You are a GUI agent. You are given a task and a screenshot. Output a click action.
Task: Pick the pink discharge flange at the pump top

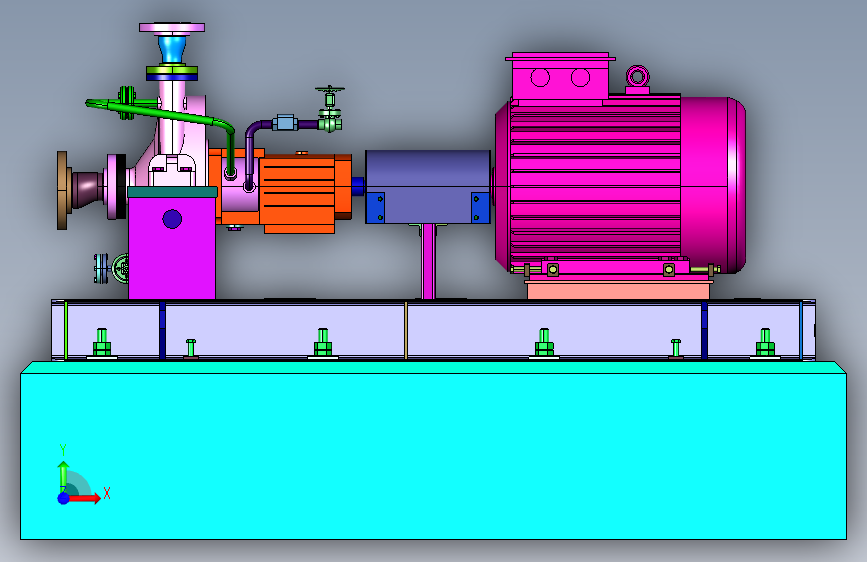pos(172,27)
